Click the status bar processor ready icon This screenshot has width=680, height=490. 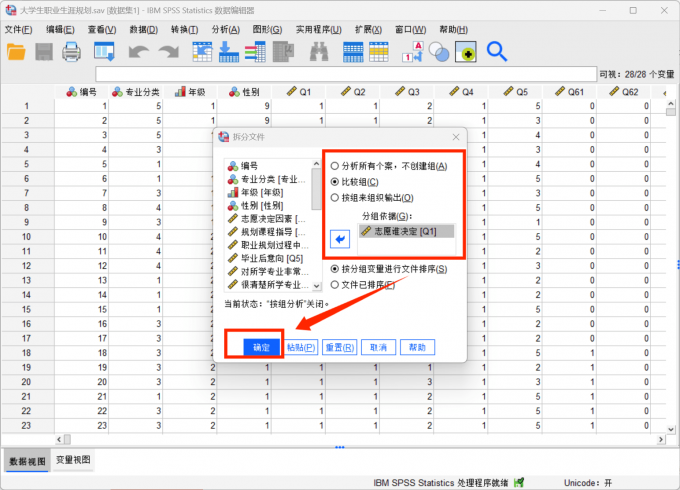[519, 482]
